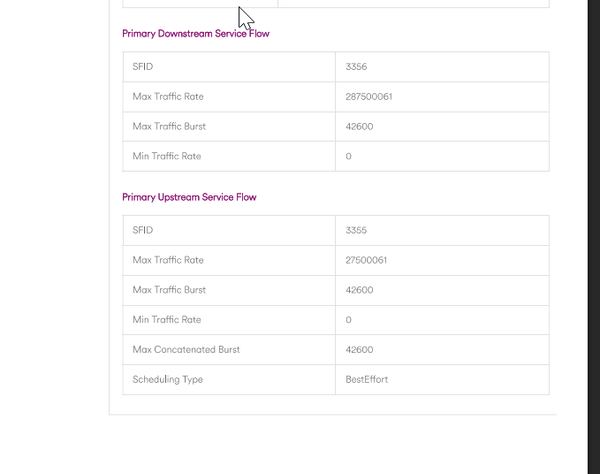
Task: Click the Primary Downstream Service Flow heading
Action: pyautogui.click(x=195, y=34)
